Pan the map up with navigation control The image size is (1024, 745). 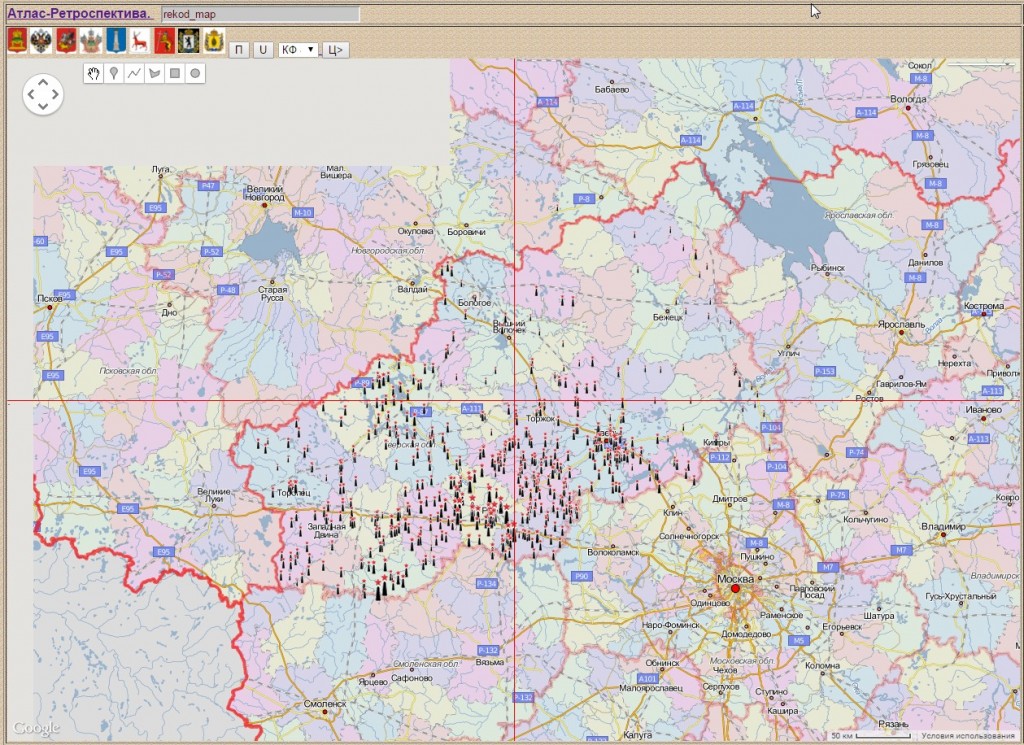coord(42,81)
